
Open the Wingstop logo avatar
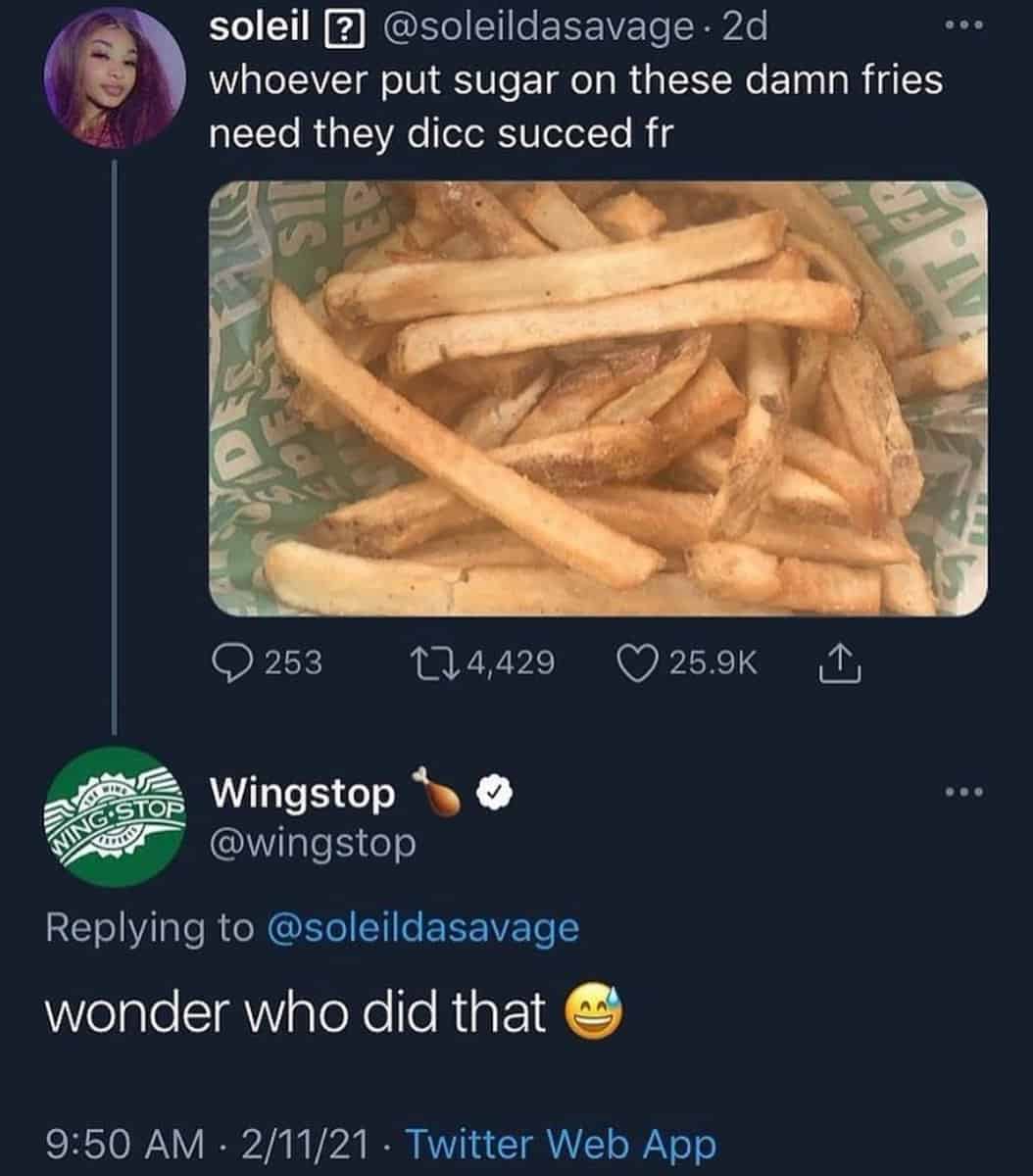[116, 816]
